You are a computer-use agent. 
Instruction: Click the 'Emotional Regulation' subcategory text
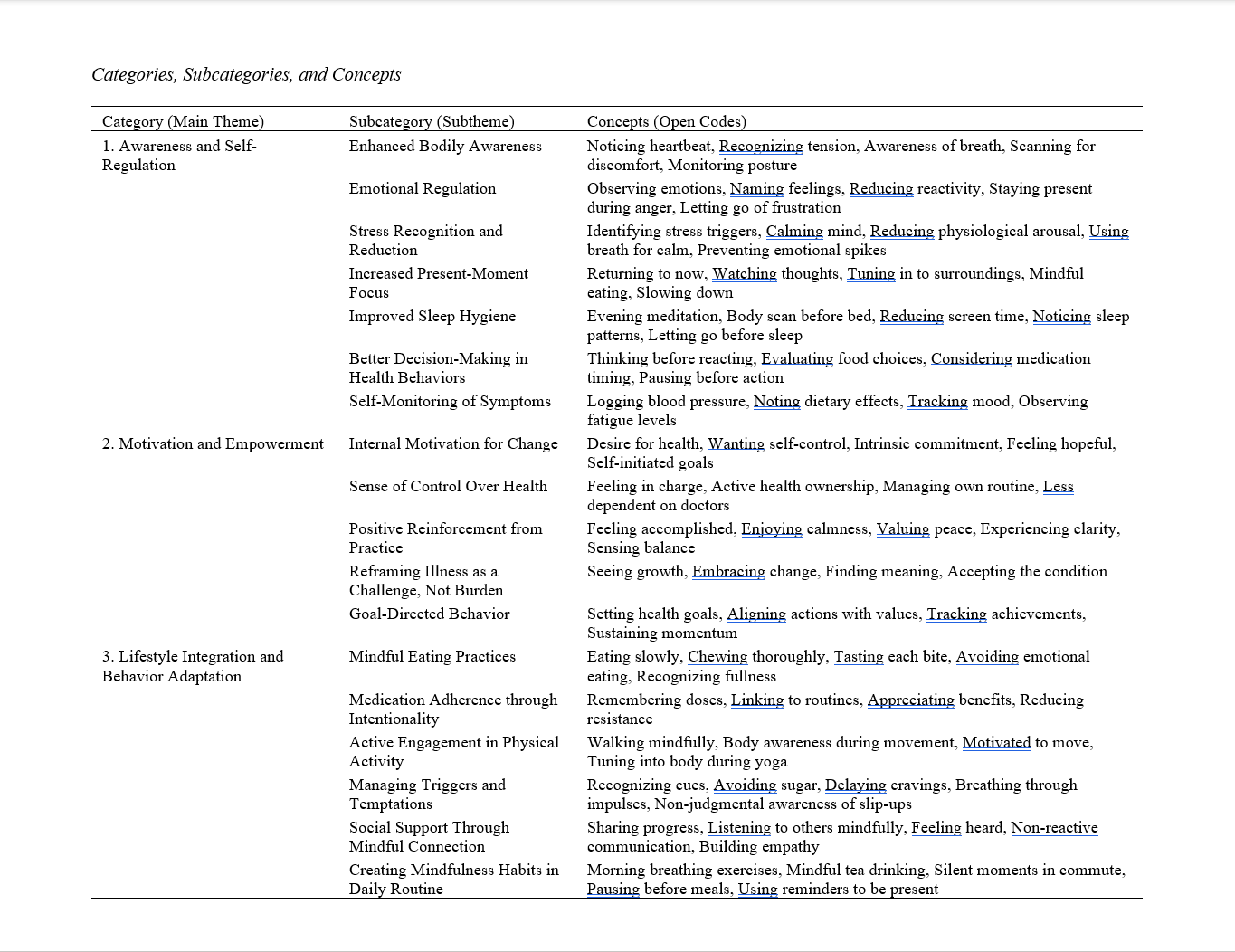423,188
